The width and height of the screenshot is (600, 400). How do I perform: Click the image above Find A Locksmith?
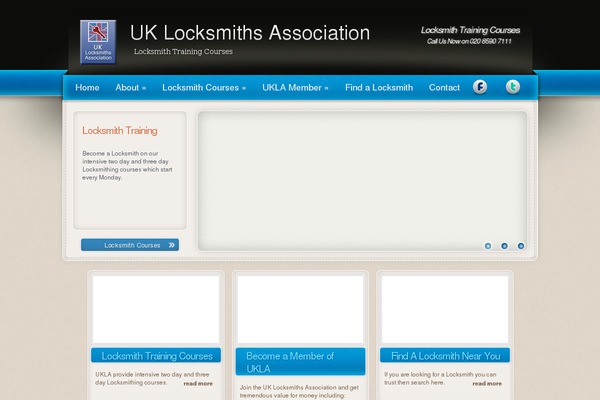coord(445,309)
